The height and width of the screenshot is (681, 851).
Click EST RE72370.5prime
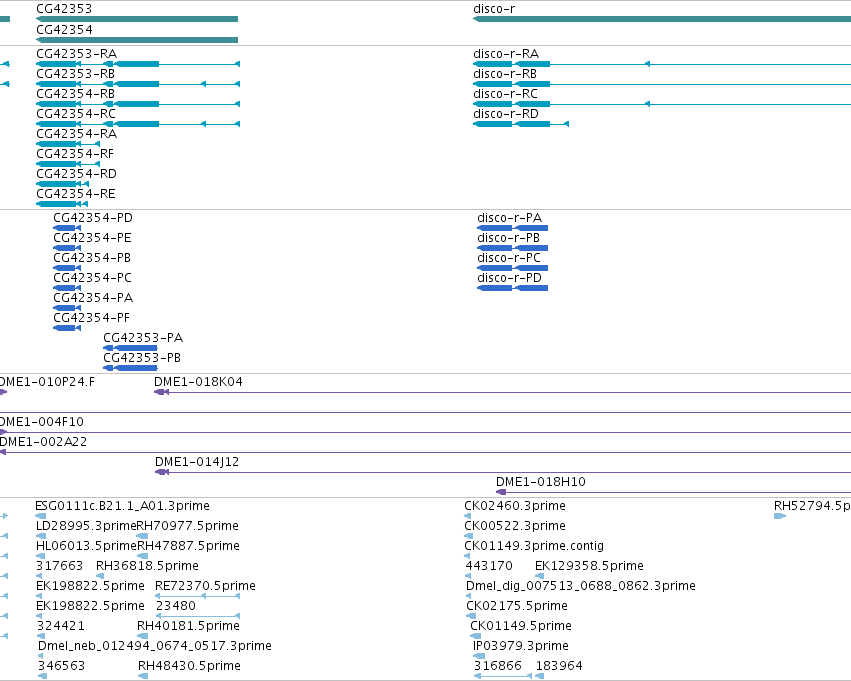(x=206, y=587)
